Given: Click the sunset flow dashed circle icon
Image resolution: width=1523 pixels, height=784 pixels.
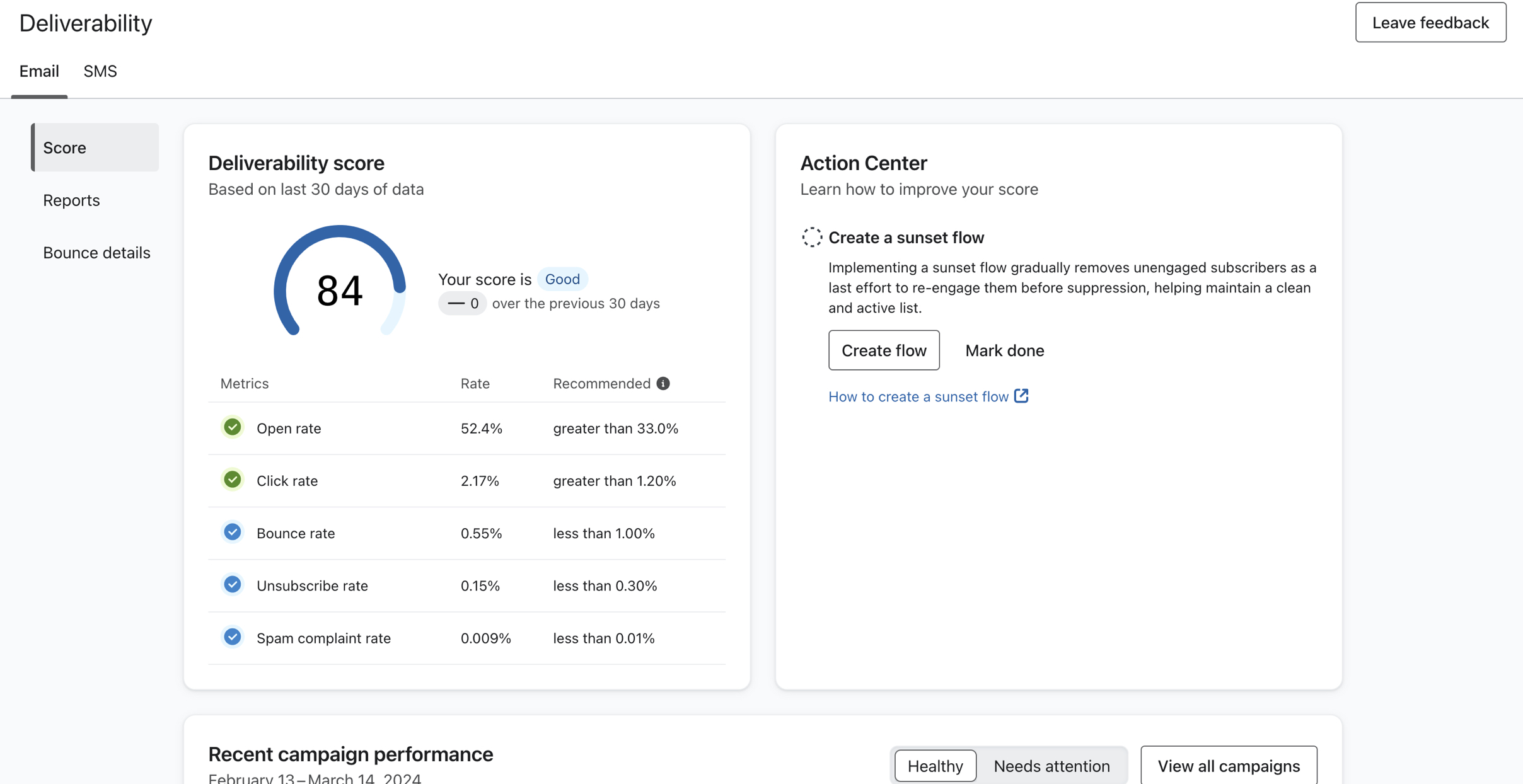Looking at the screenshot, I should [811, 237].
